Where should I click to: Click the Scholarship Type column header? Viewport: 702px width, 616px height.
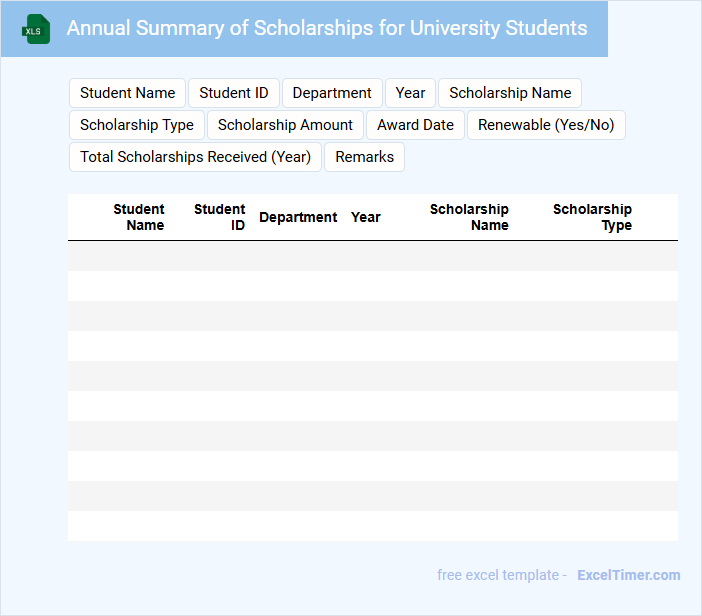592,217
